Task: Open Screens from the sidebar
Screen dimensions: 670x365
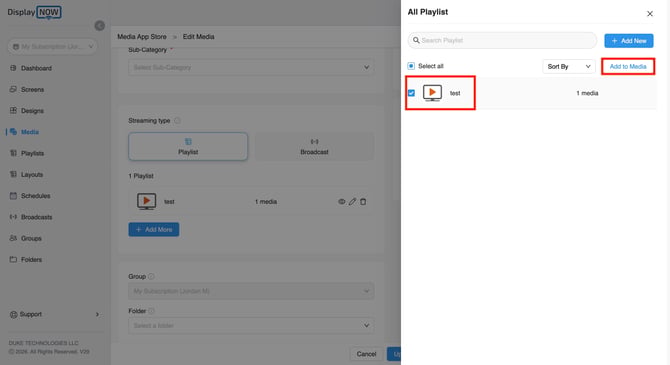Action: point(32,89)
